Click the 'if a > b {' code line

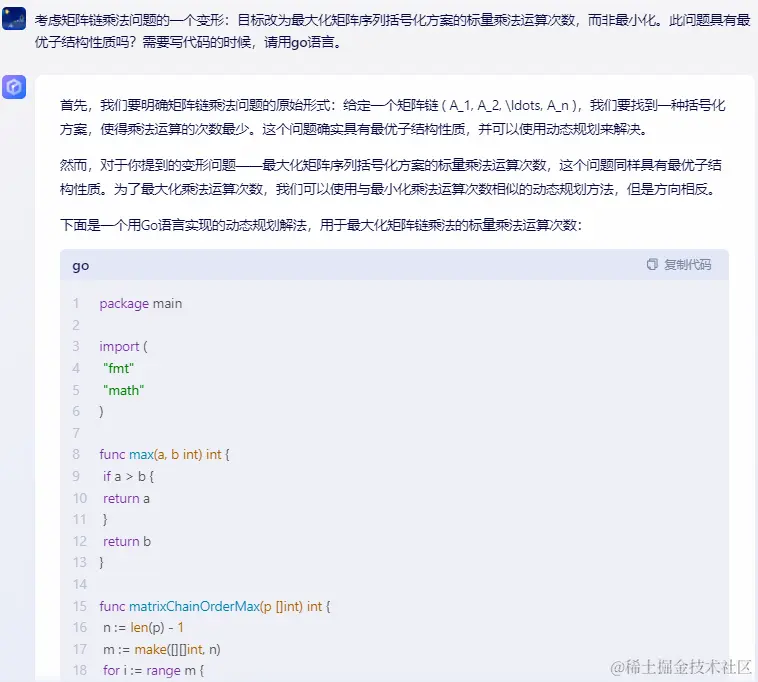pos(129,477)
